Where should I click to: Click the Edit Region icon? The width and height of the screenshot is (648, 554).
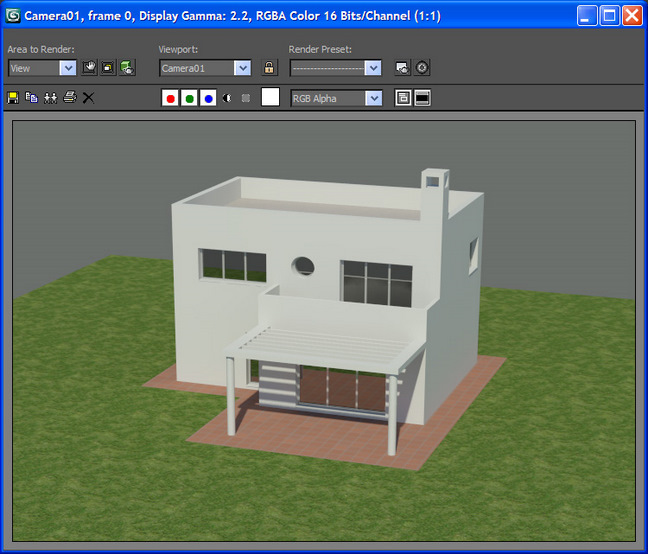click(89, 68)
